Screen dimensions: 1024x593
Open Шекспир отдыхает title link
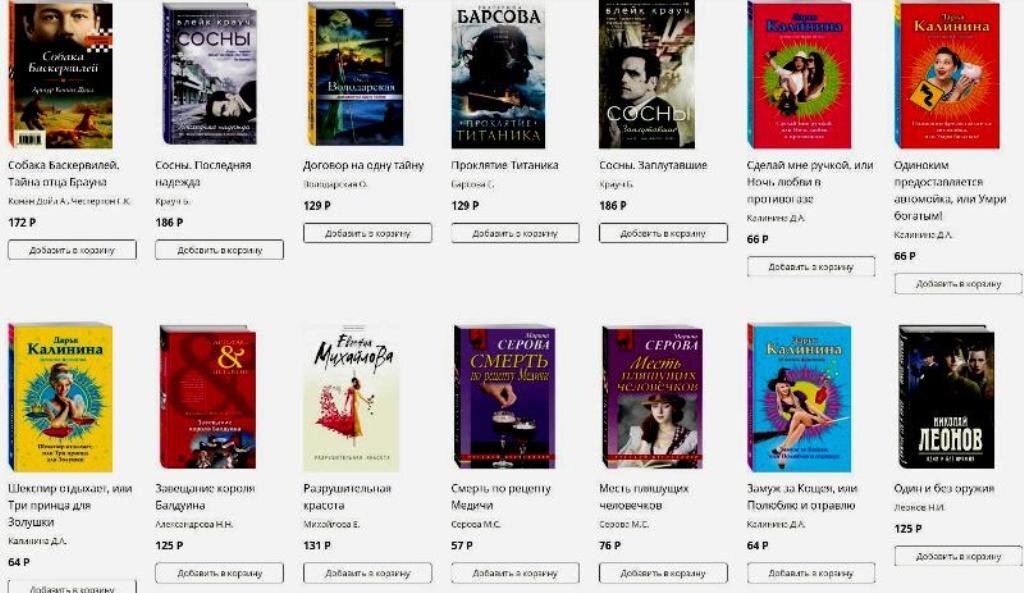(x=70, y=505)
